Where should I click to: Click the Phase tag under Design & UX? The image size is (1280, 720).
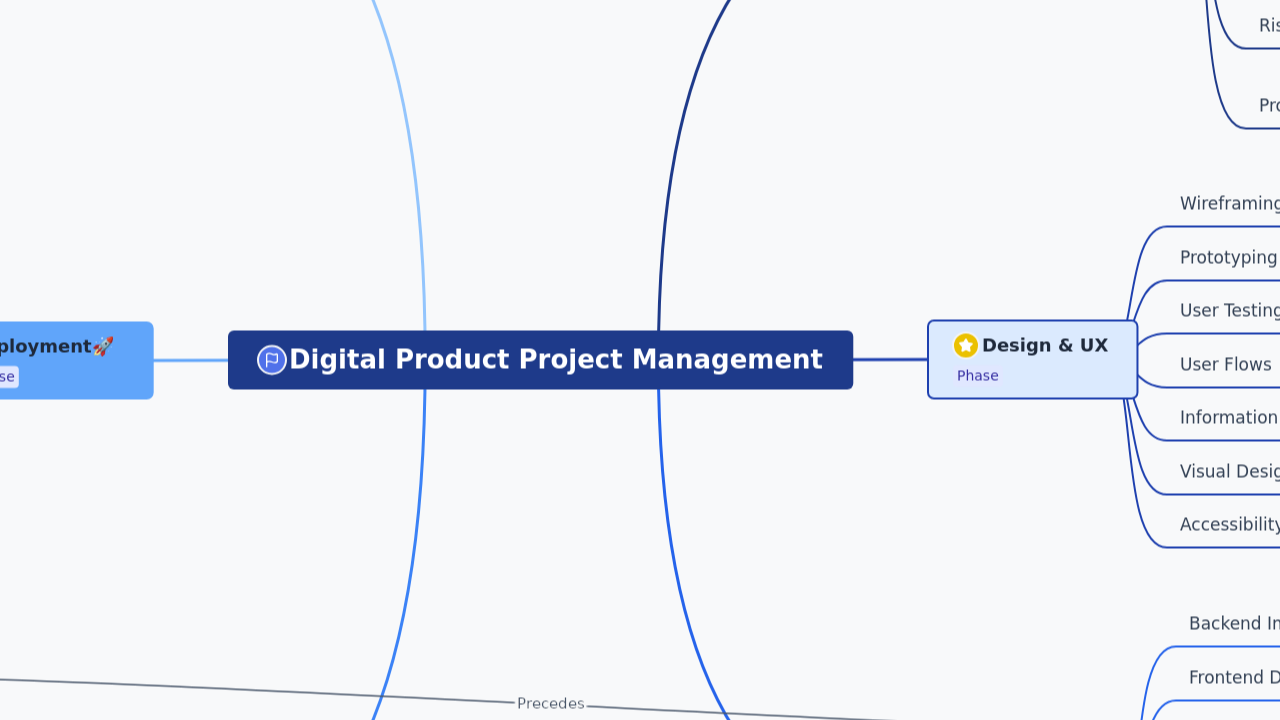(978, 376)
